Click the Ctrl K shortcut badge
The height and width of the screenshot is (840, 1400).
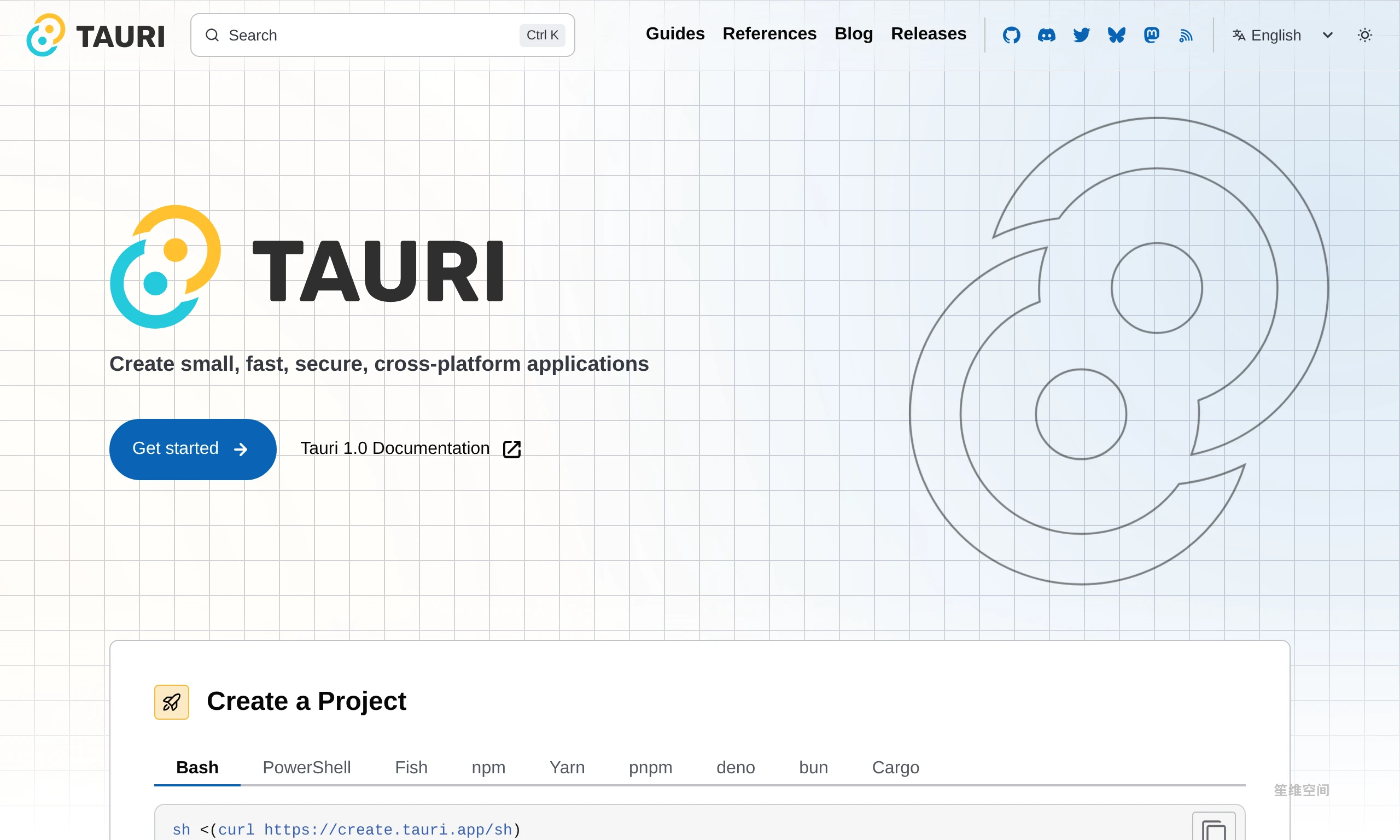(x=542, y=35)
